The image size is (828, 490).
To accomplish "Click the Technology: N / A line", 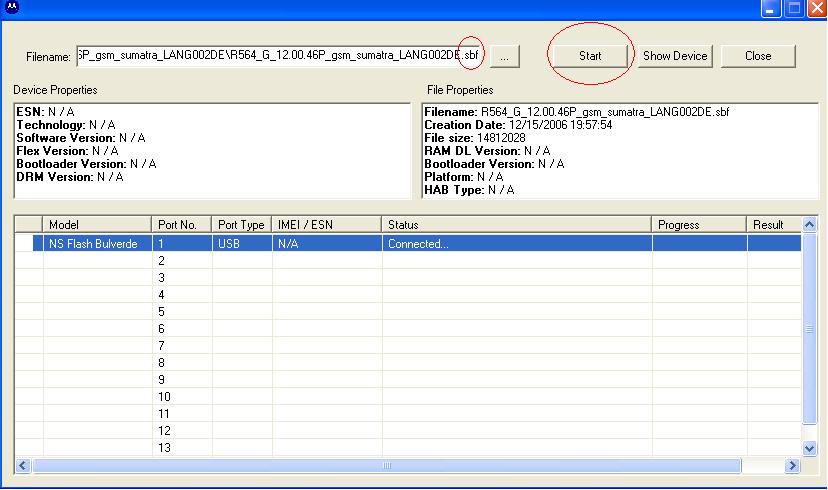I will 66,125.
